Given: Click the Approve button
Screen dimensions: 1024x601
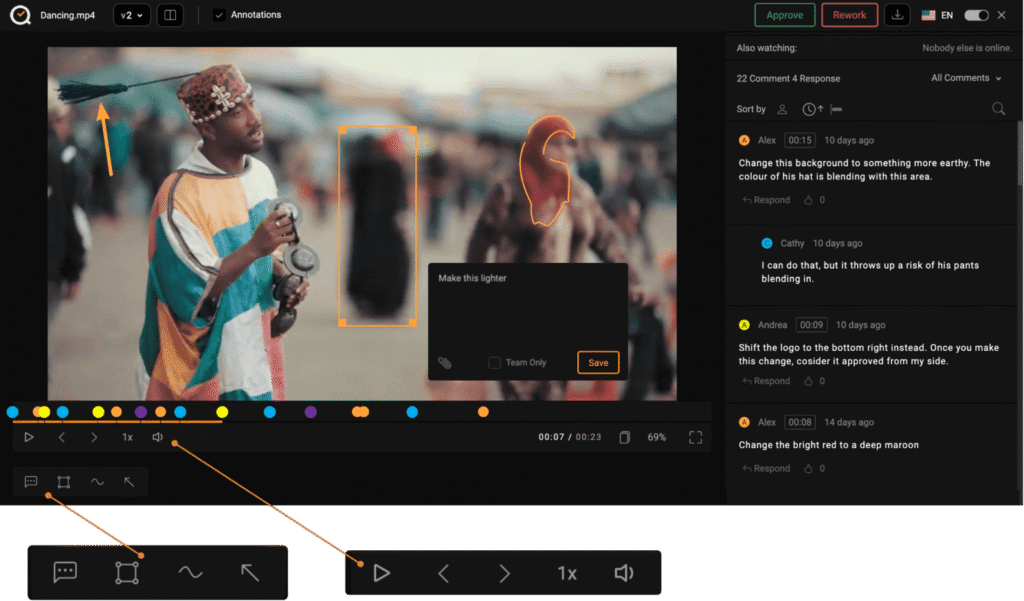Looking at the screenshot, I should coord(784,15).
